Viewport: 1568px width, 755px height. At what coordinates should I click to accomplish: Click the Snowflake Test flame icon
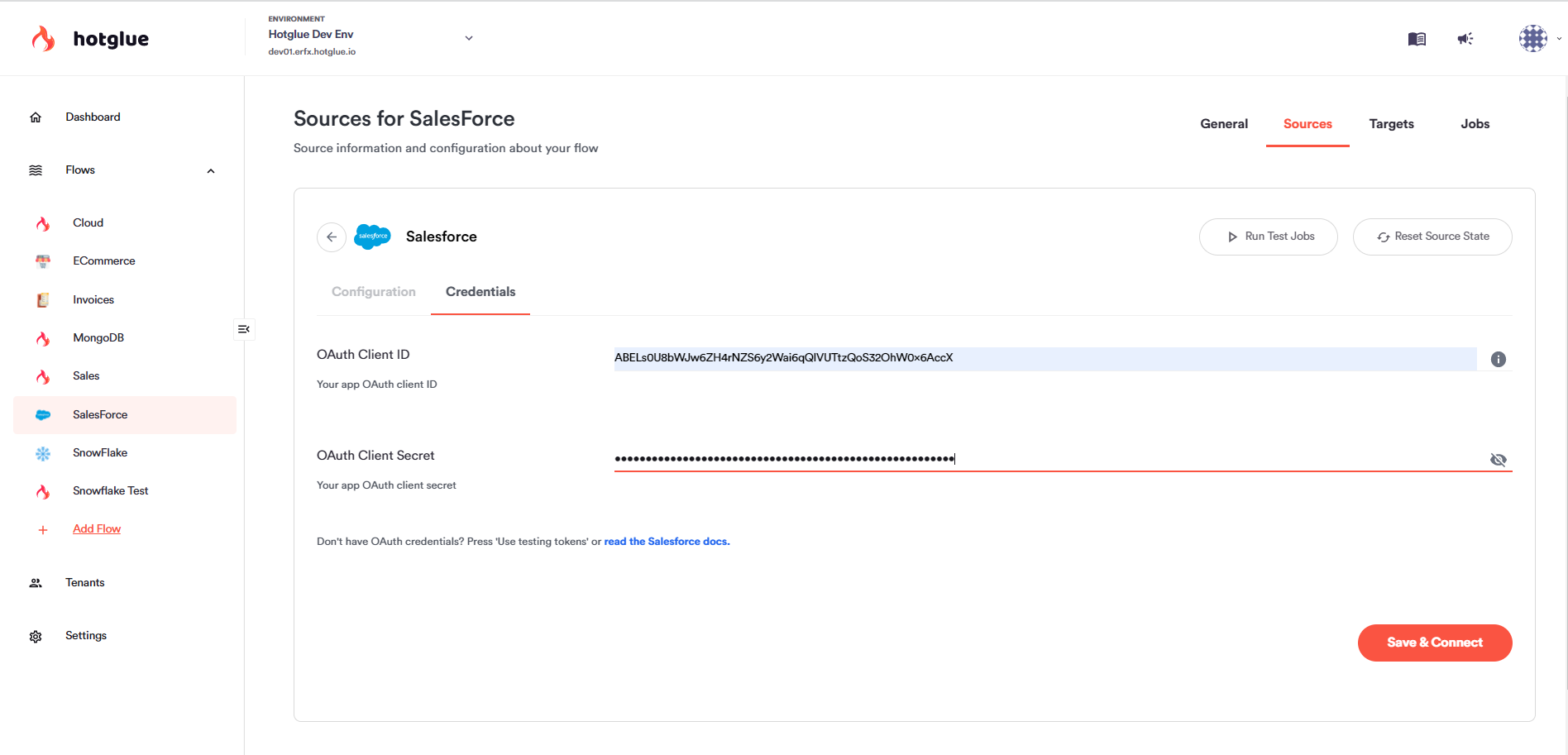[x=43, y=491]
